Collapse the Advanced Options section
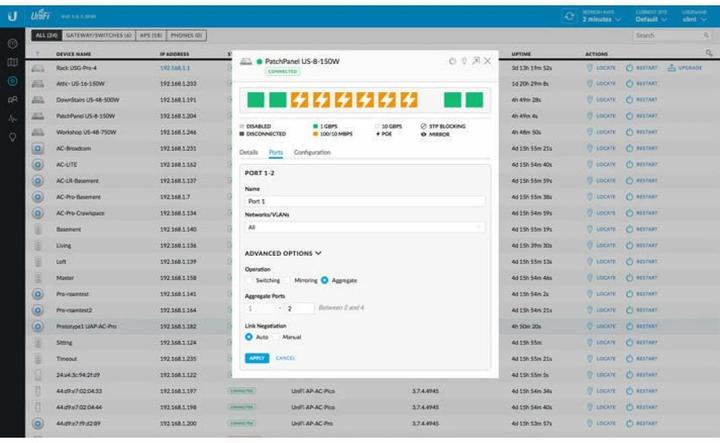Viewport: 720px width, 443px height. pyautogui.click(x=283, y=253)
